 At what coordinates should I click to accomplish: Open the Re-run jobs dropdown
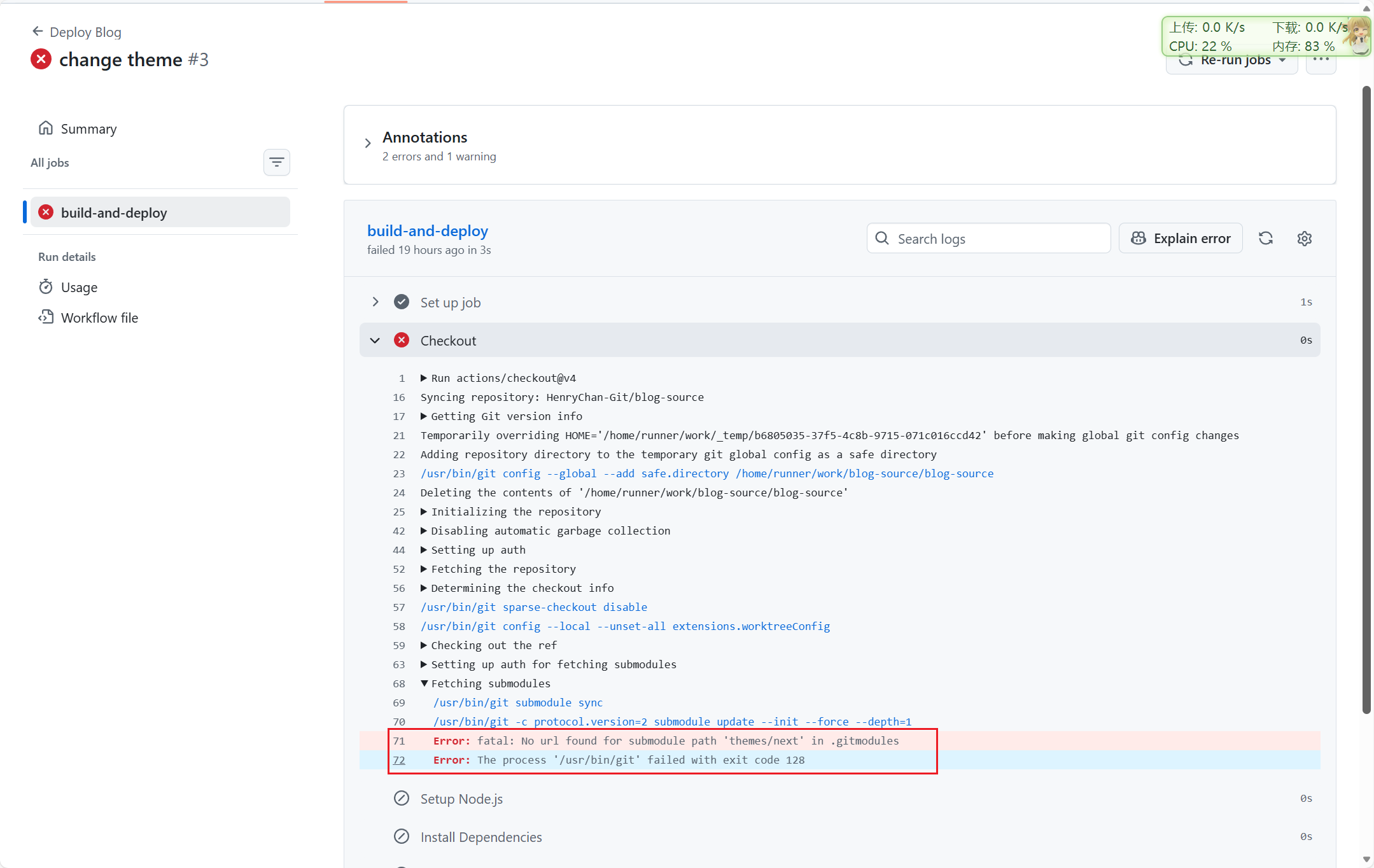point(1235,63)
